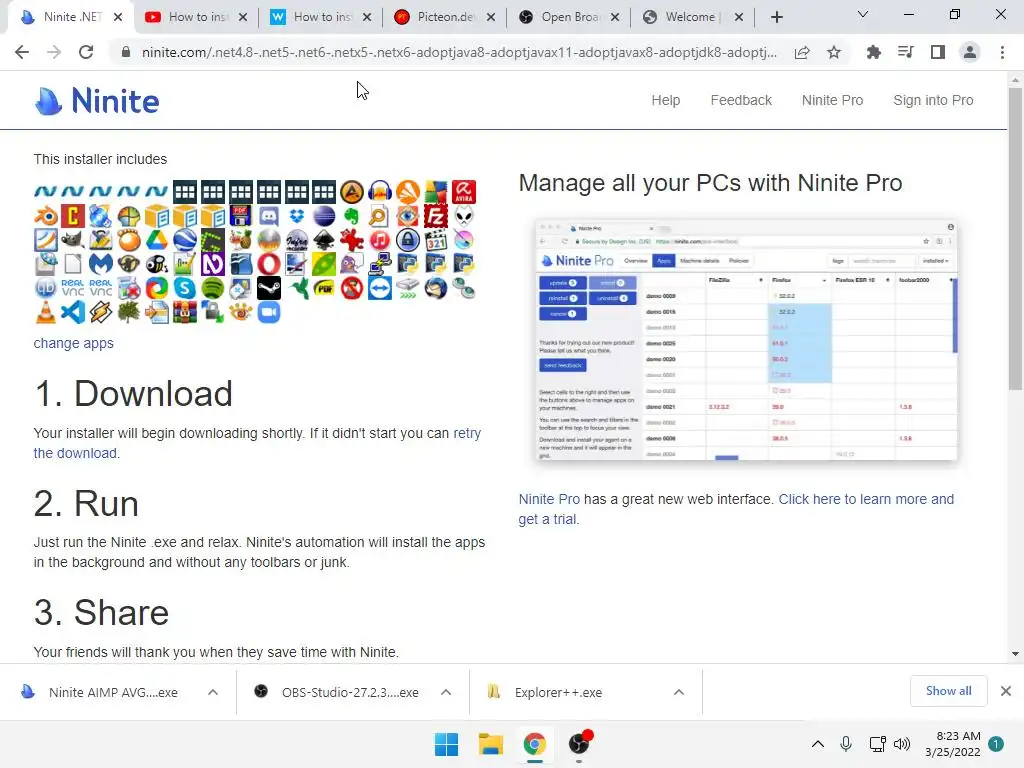Click the address bar URL

pos(459,52)
